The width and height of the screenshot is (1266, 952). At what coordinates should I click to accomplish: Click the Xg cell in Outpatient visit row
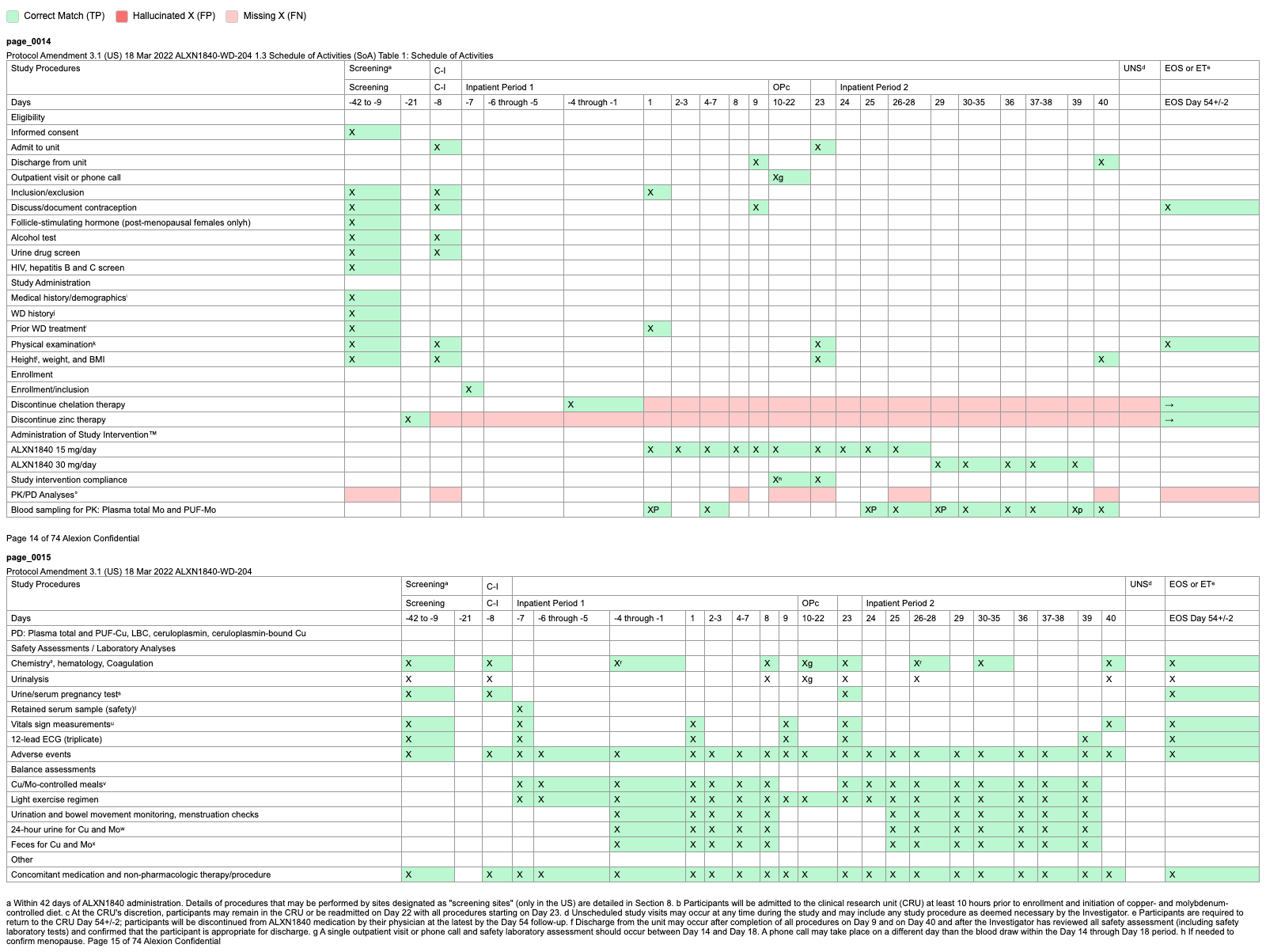coord(789,177)
